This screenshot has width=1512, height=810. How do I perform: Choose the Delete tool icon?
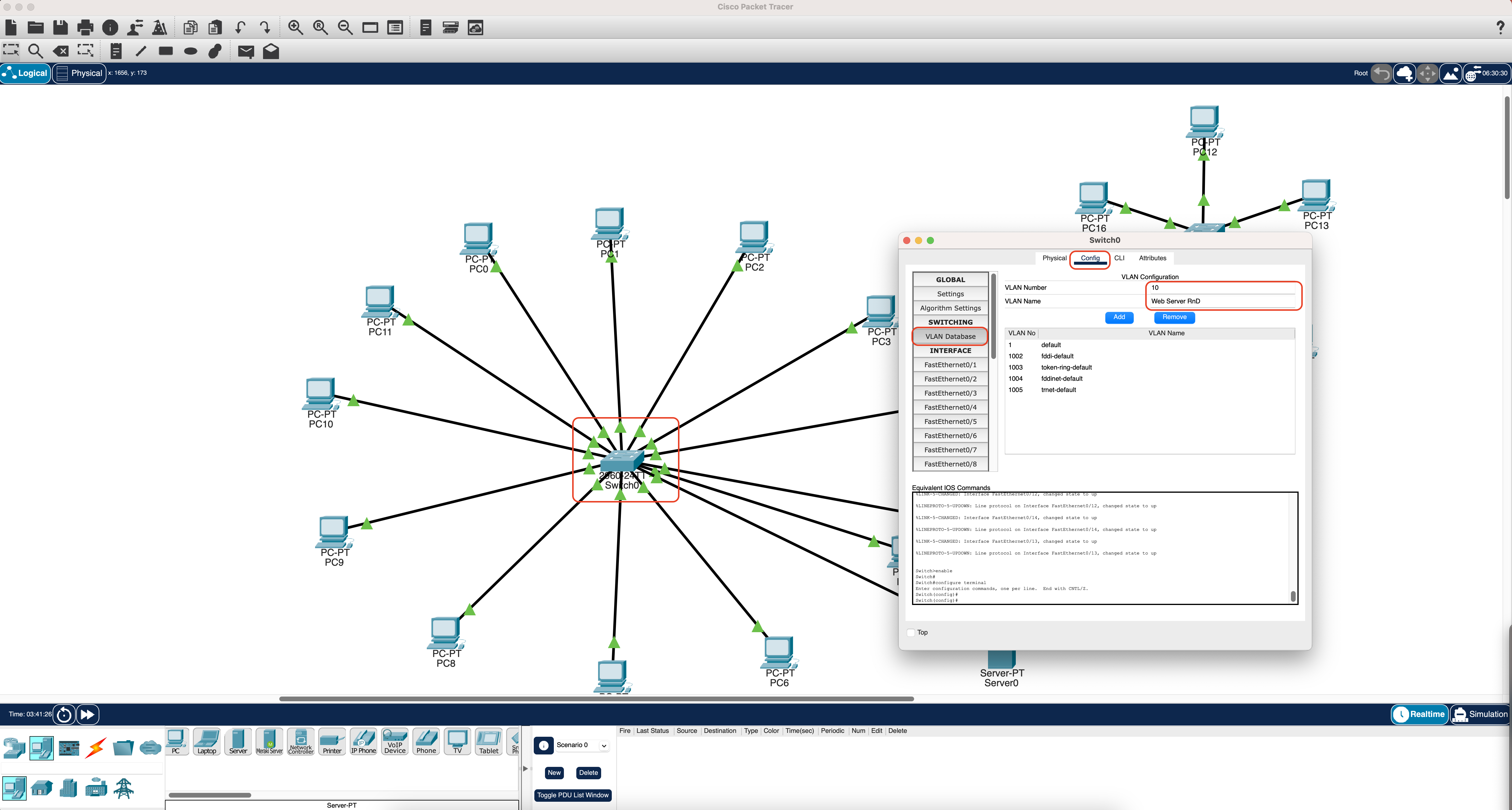tap(61, 51)
